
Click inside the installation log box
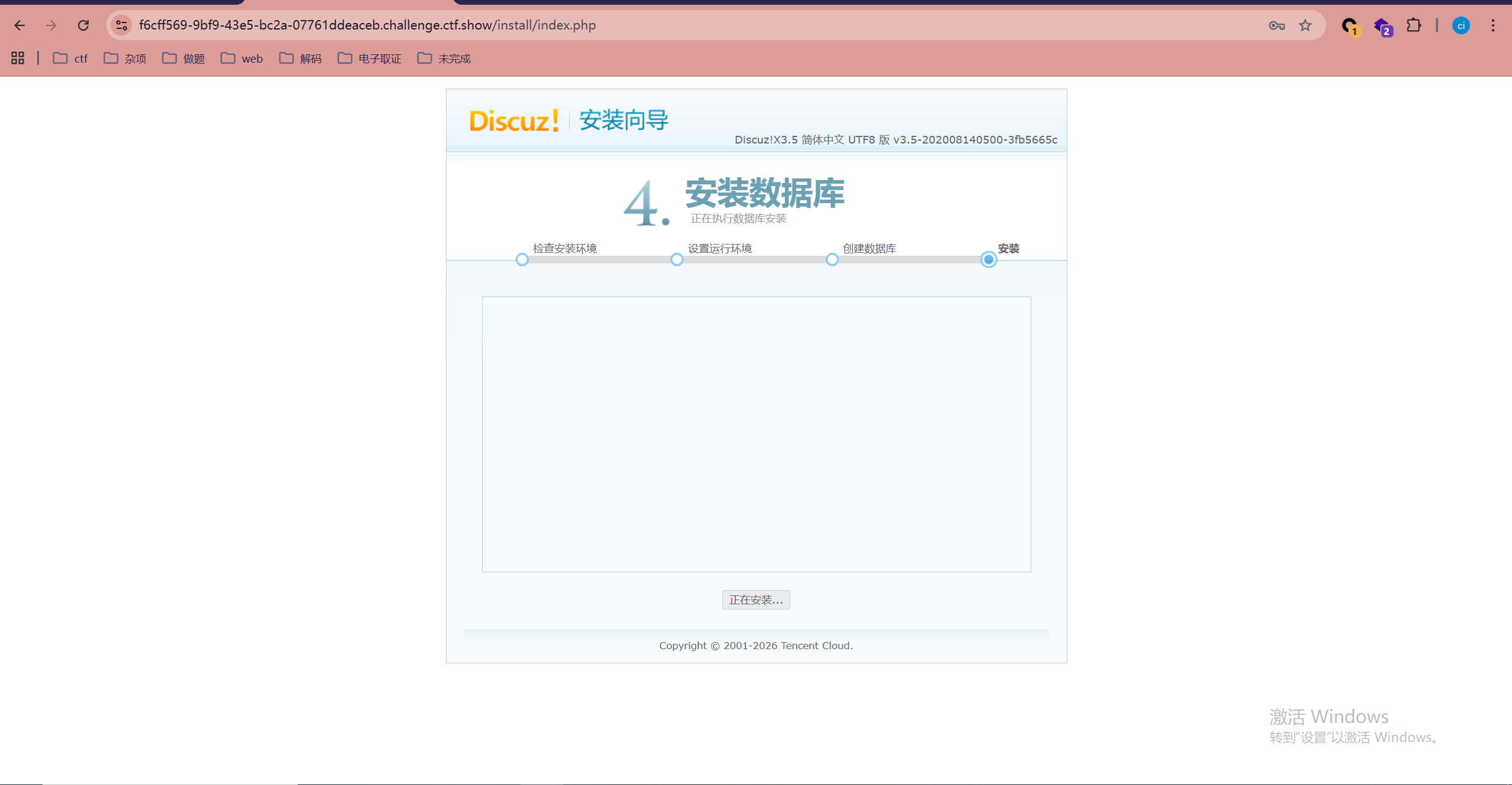point(756,434)
